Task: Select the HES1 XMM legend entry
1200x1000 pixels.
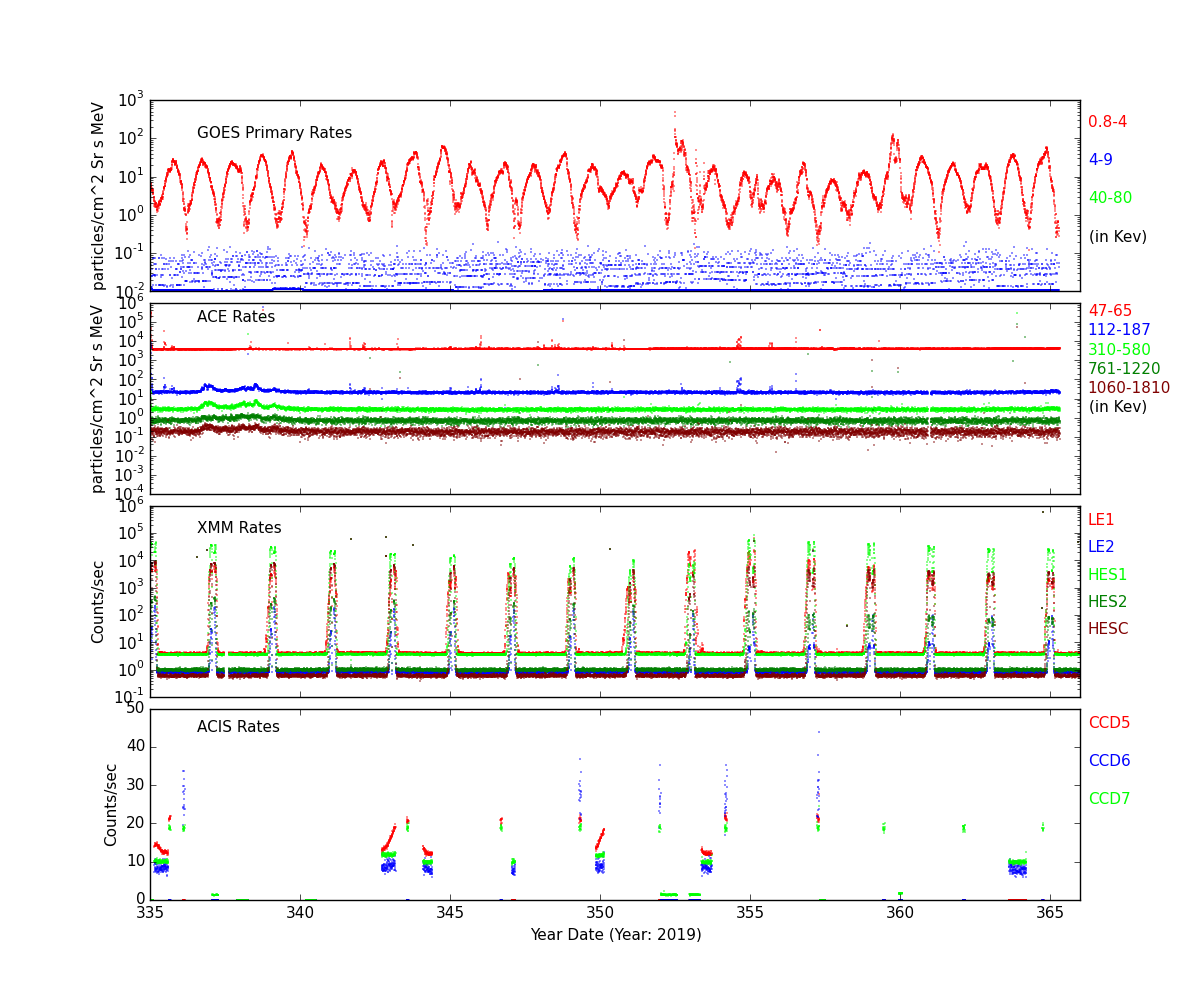Action: [x=1107, y=575]
